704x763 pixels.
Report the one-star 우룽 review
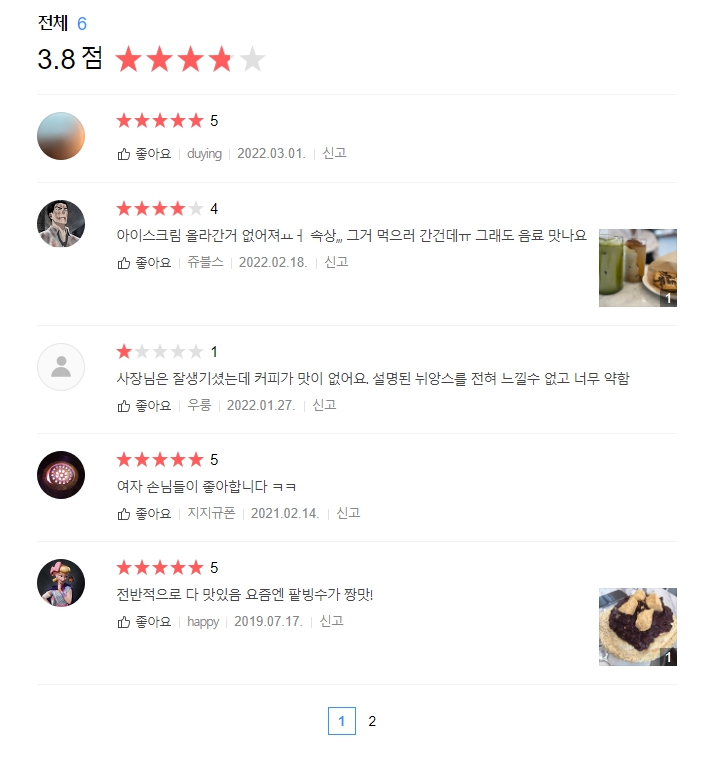[x=324, y=405]
